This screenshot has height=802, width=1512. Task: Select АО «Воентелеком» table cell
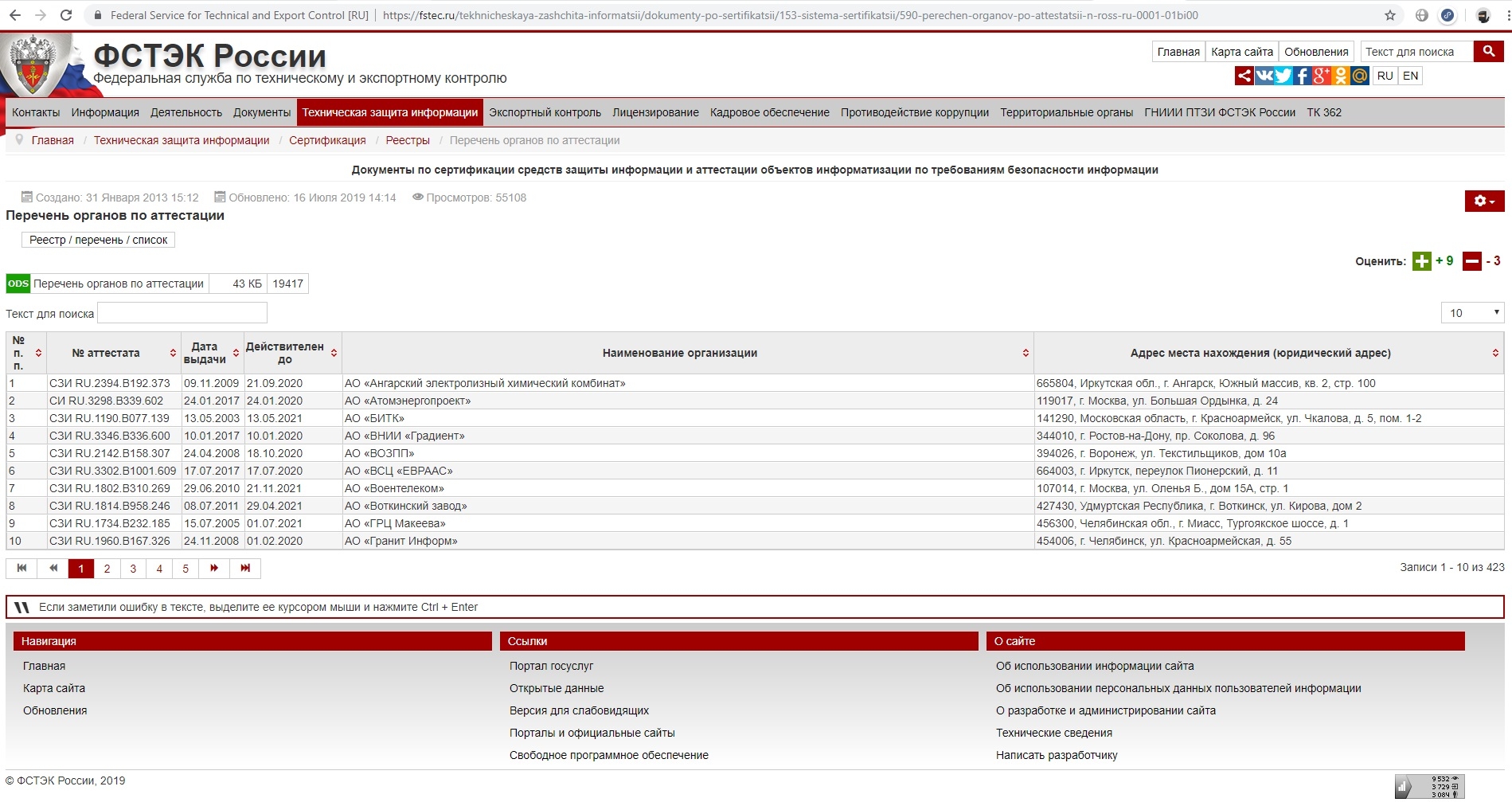tap(688, 488)
